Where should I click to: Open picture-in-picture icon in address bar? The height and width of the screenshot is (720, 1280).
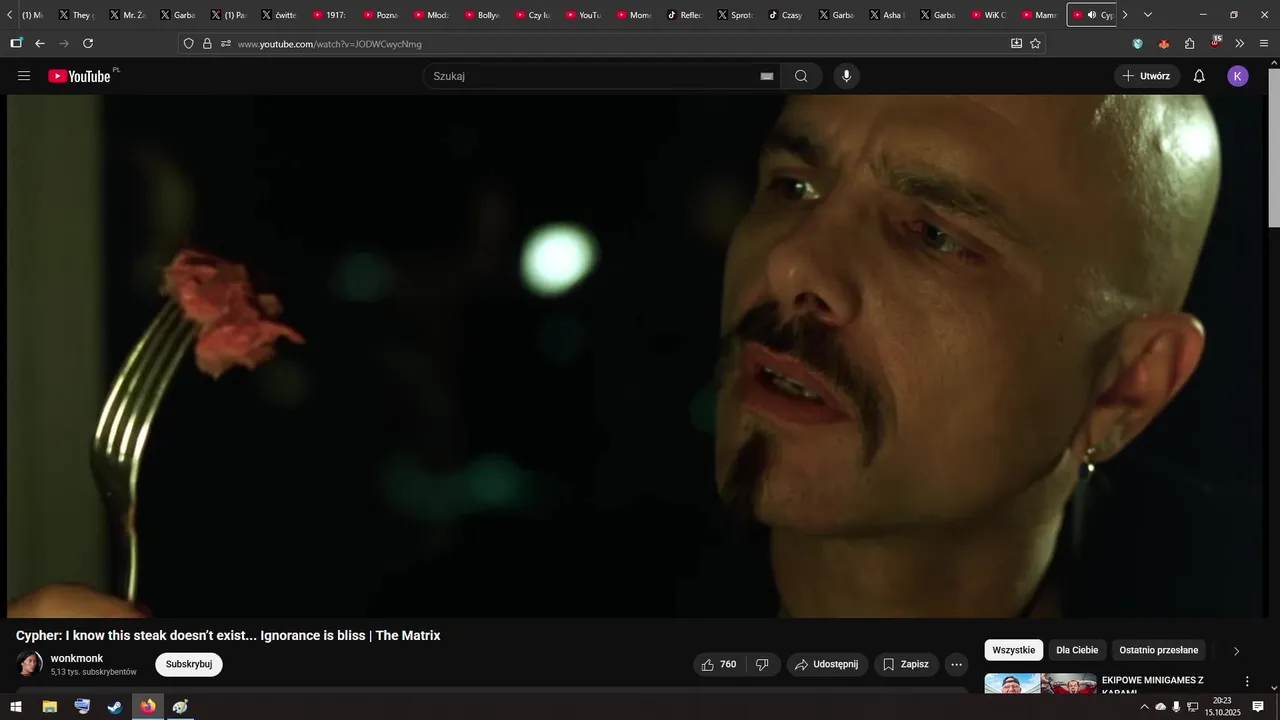[x=1016, y=44]
